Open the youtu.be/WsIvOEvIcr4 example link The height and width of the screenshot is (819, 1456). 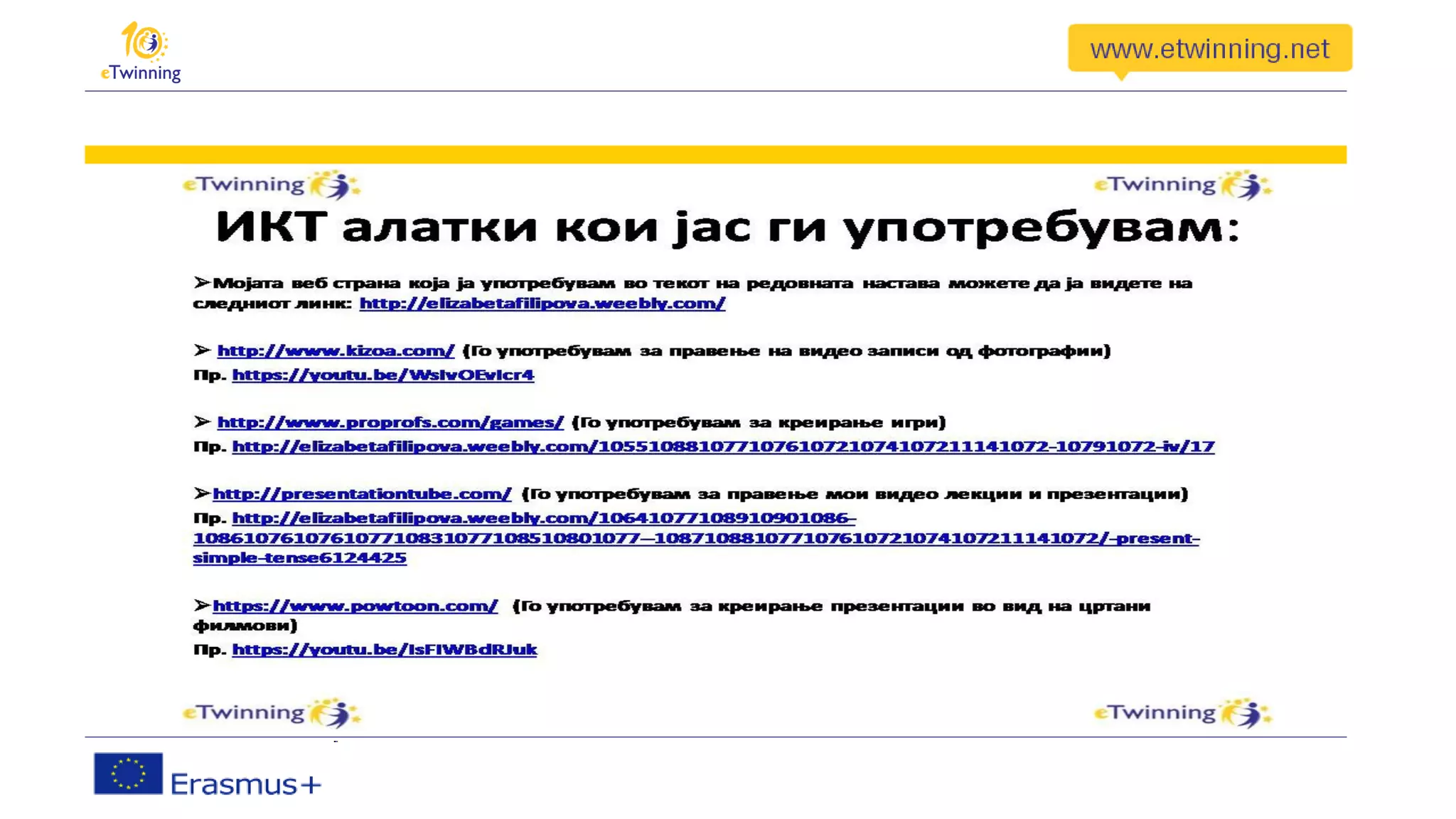pyautogui.click(x=382, y=375)
